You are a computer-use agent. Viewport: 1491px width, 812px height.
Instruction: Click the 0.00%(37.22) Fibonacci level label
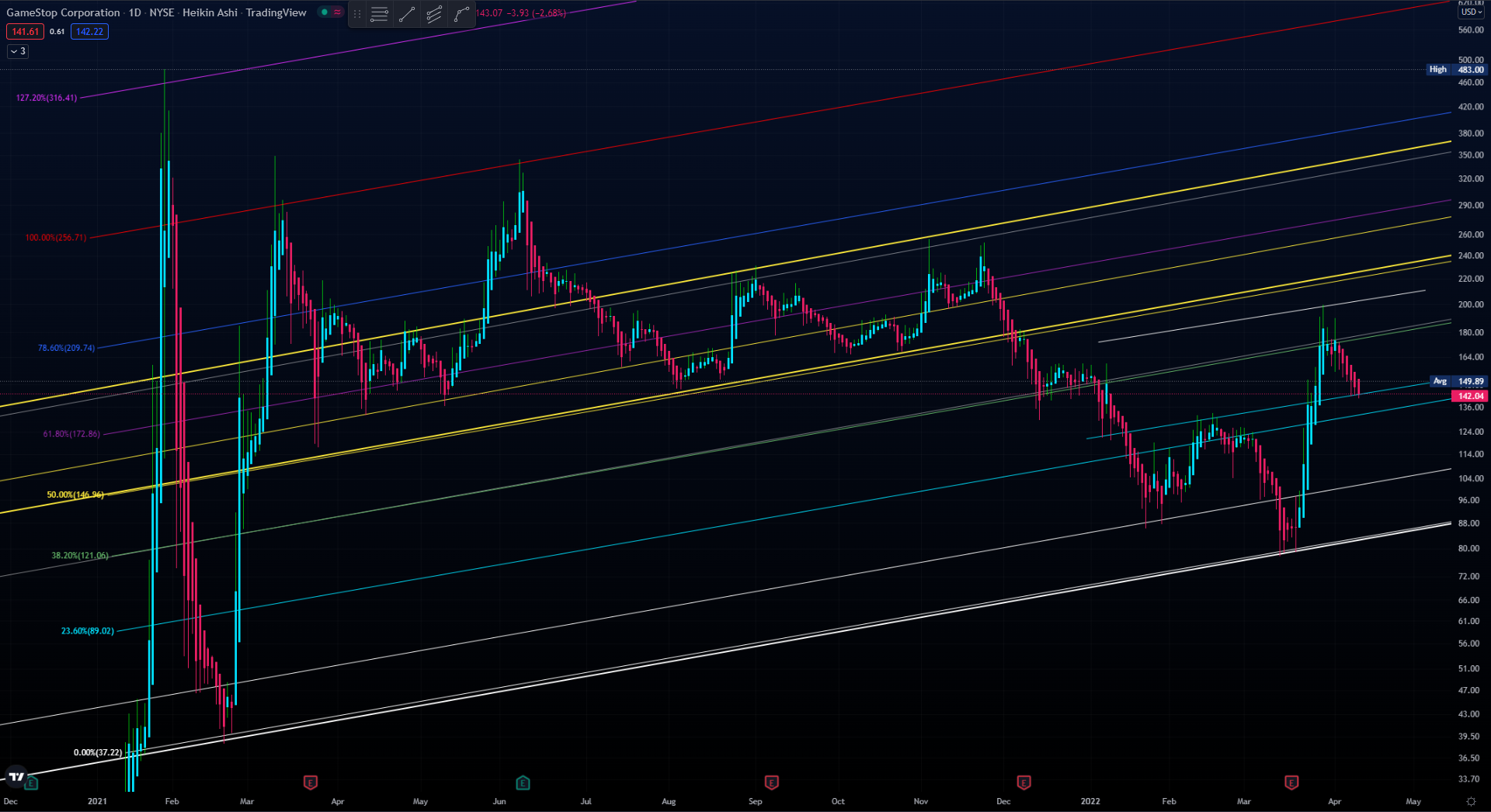click(x=98, y=752)
